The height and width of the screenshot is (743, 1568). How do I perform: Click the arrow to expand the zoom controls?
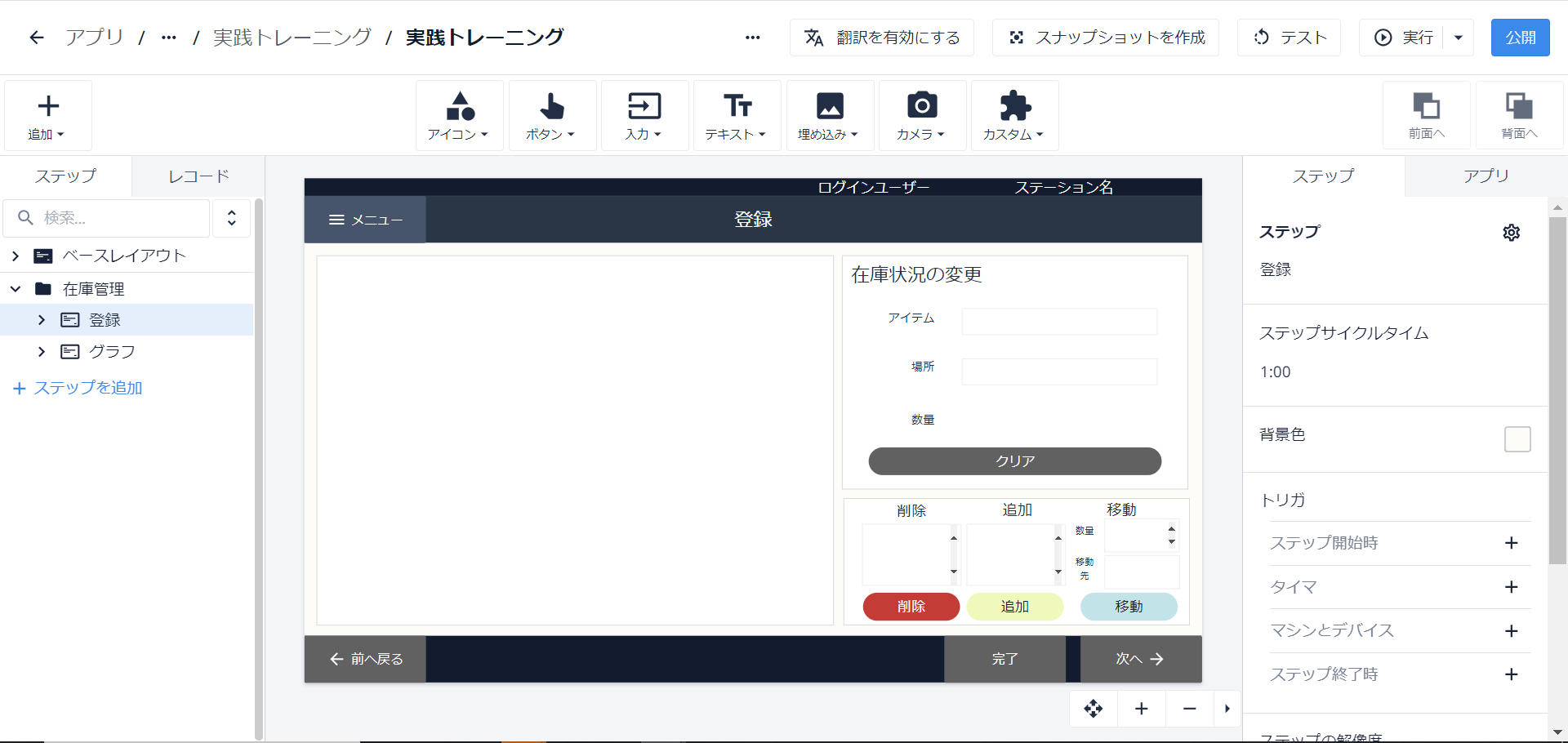pyautogui.click(x=1227, y=709)
